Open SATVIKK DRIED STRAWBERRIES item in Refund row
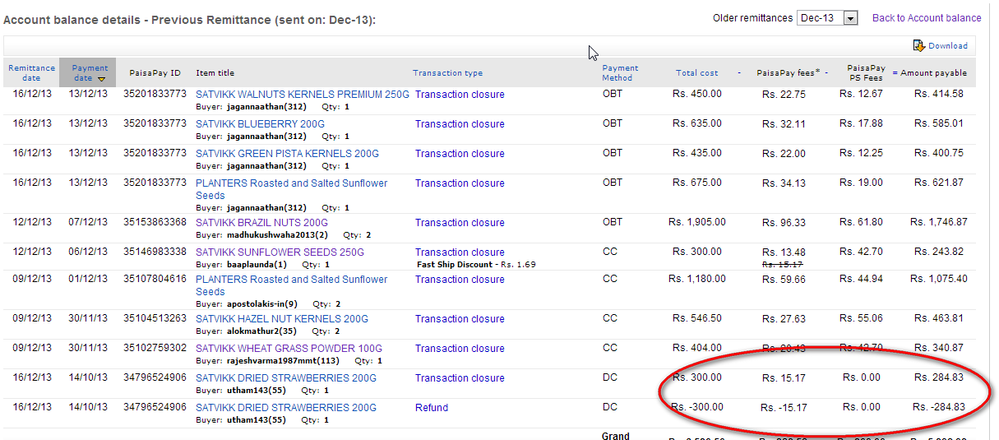 point(286,408)
